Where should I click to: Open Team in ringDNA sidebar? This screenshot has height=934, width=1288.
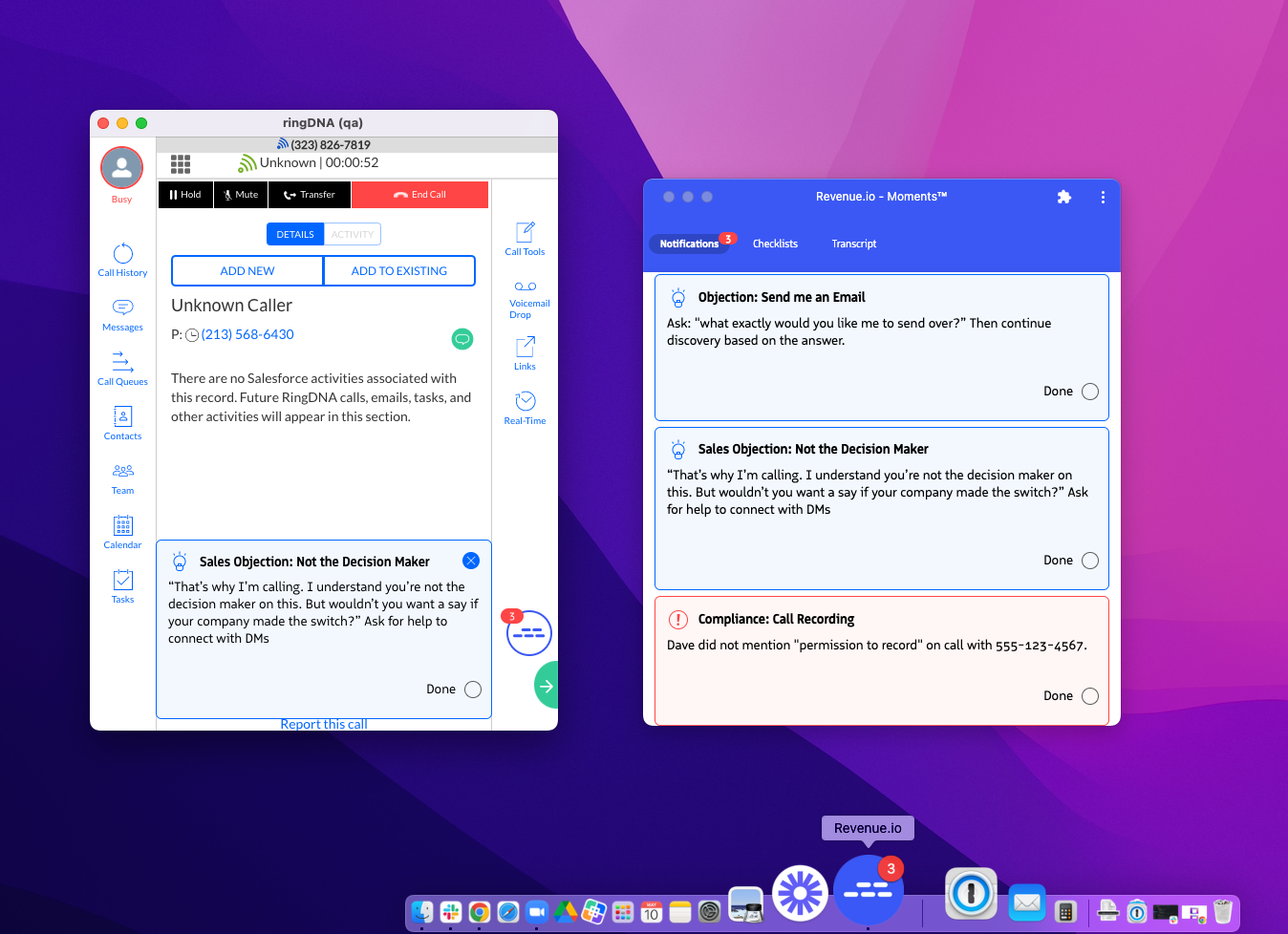tap(122, 478)
